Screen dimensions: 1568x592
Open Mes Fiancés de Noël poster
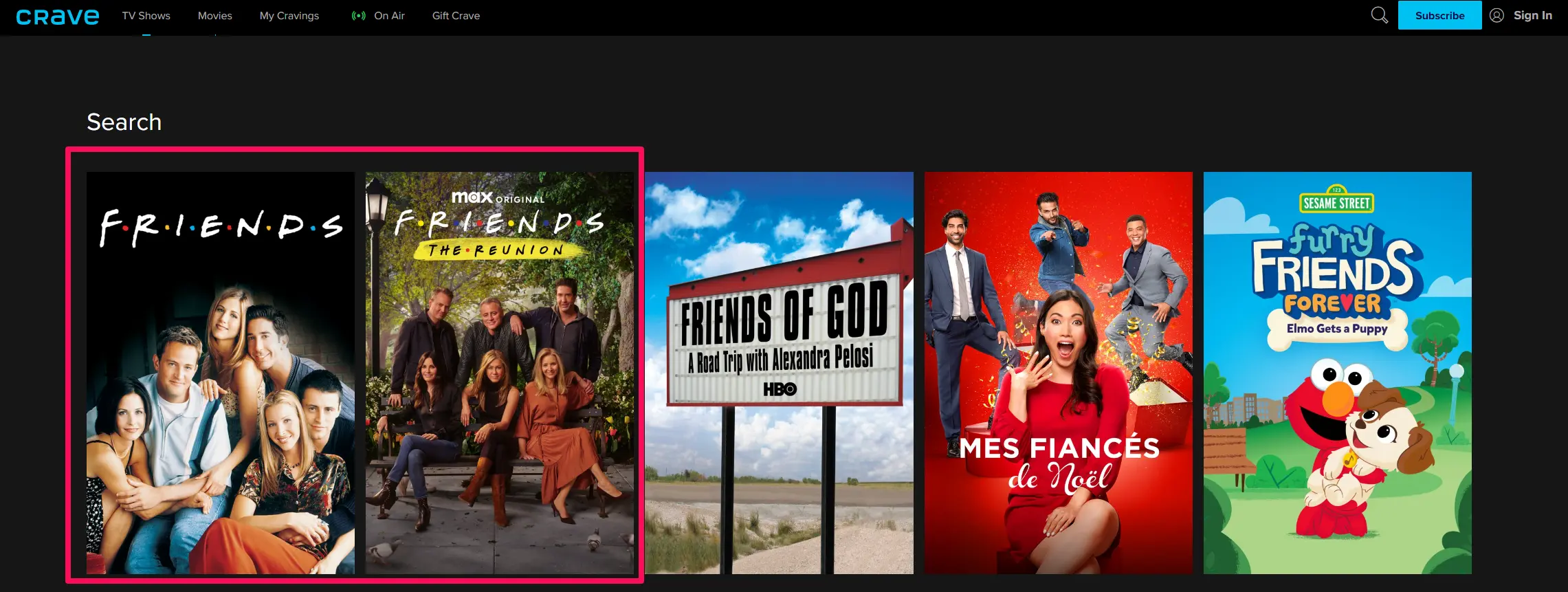pos(1059,373)
